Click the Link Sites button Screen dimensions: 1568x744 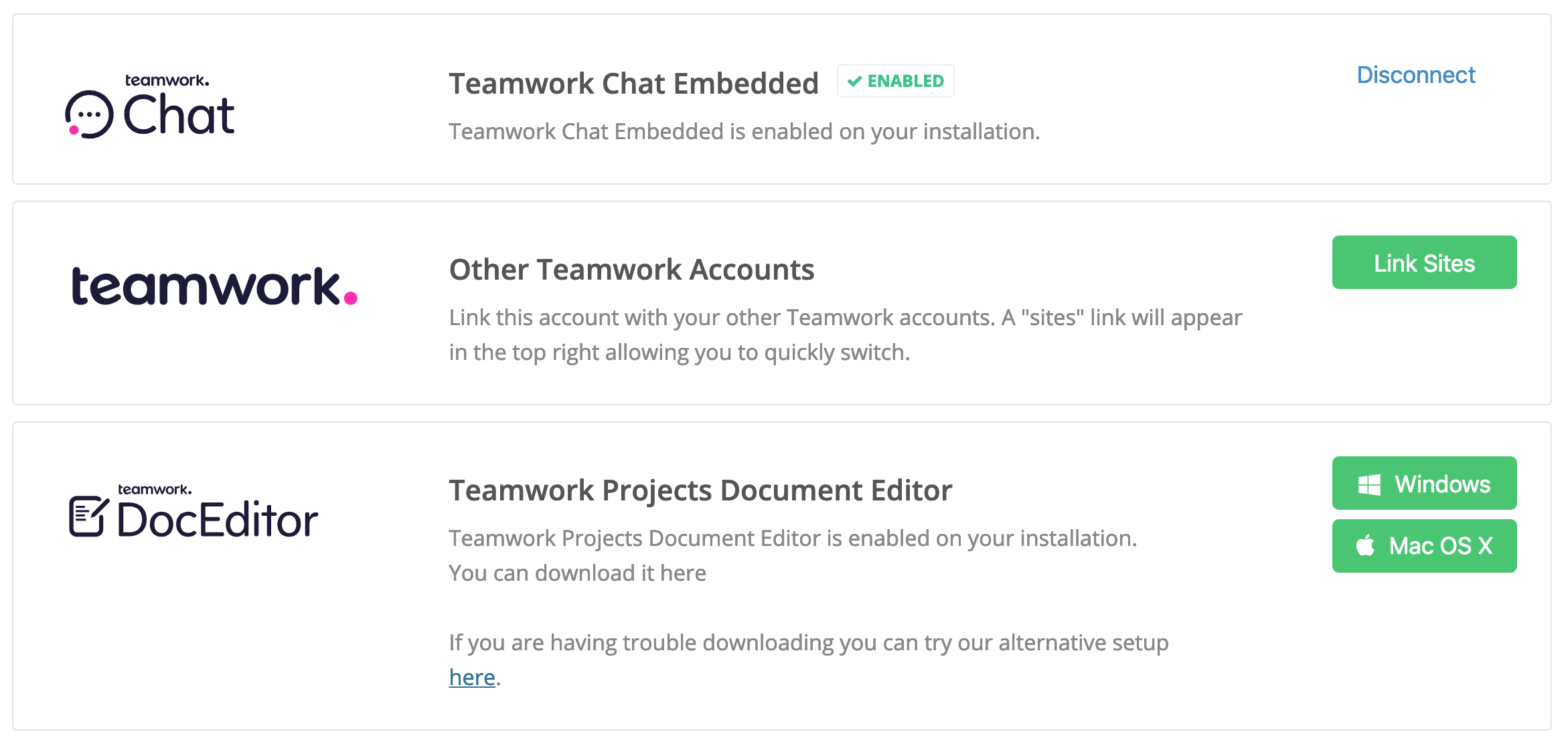[1425, 262]
